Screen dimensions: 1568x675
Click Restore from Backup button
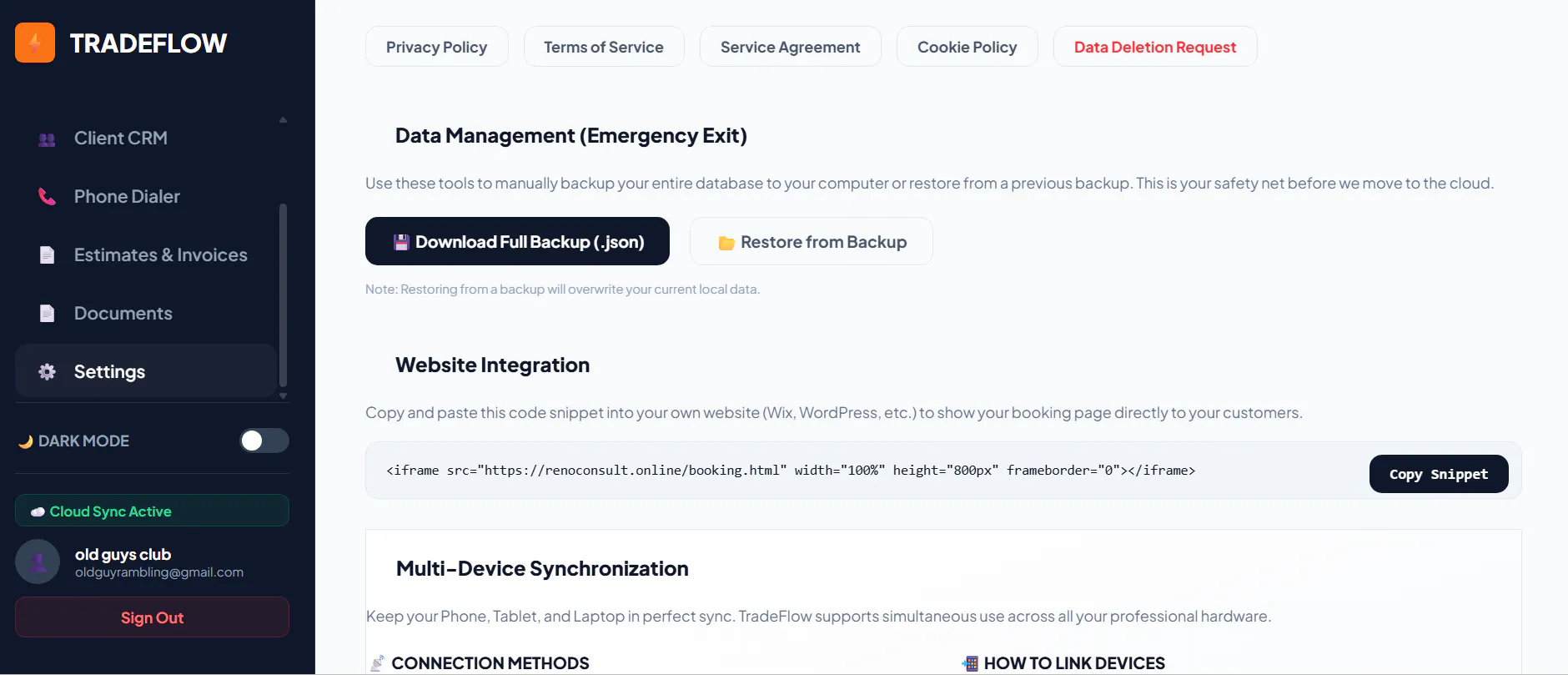tap(812, 241)
